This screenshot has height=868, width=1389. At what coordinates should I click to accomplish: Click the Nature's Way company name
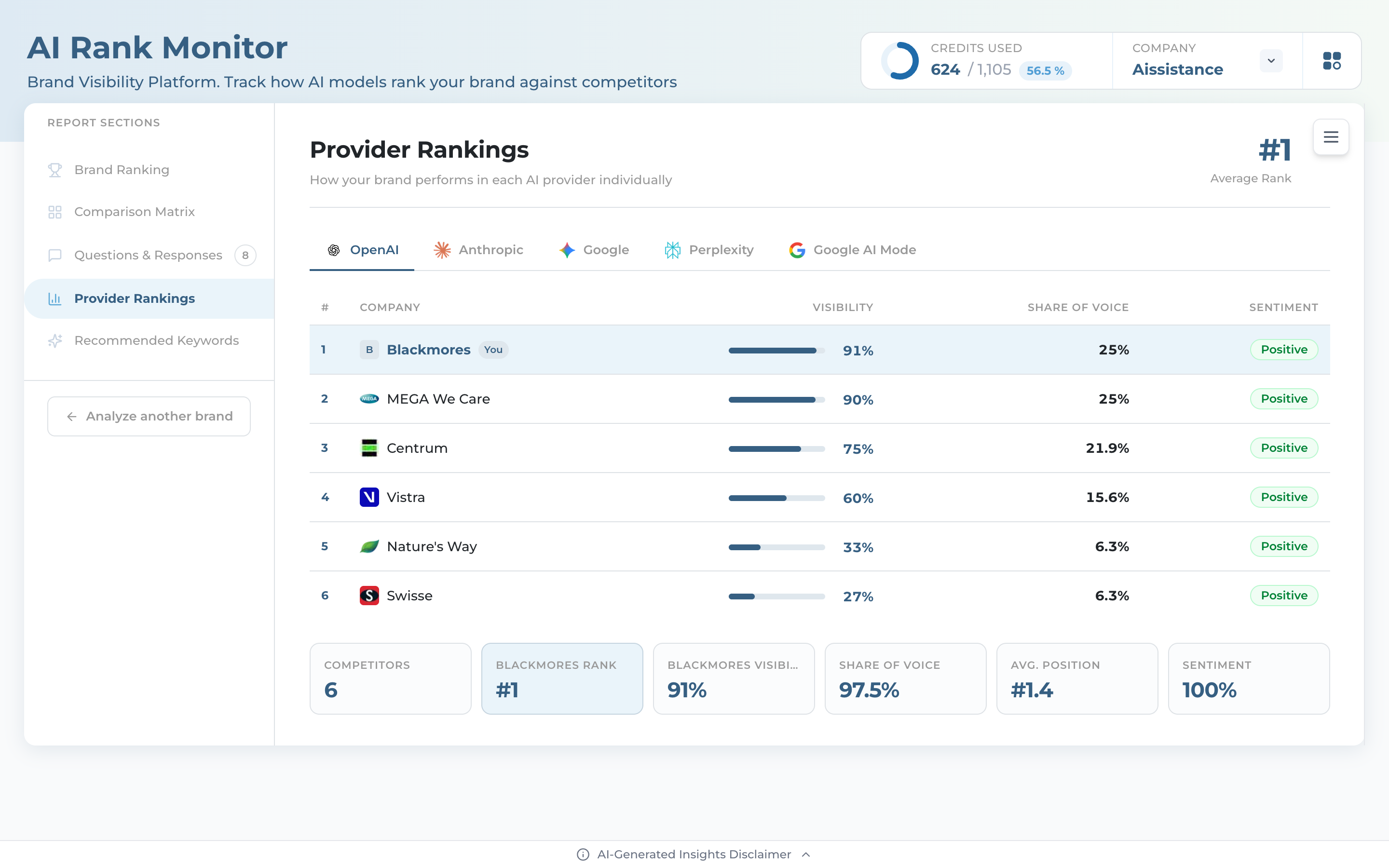click(432, 546)
